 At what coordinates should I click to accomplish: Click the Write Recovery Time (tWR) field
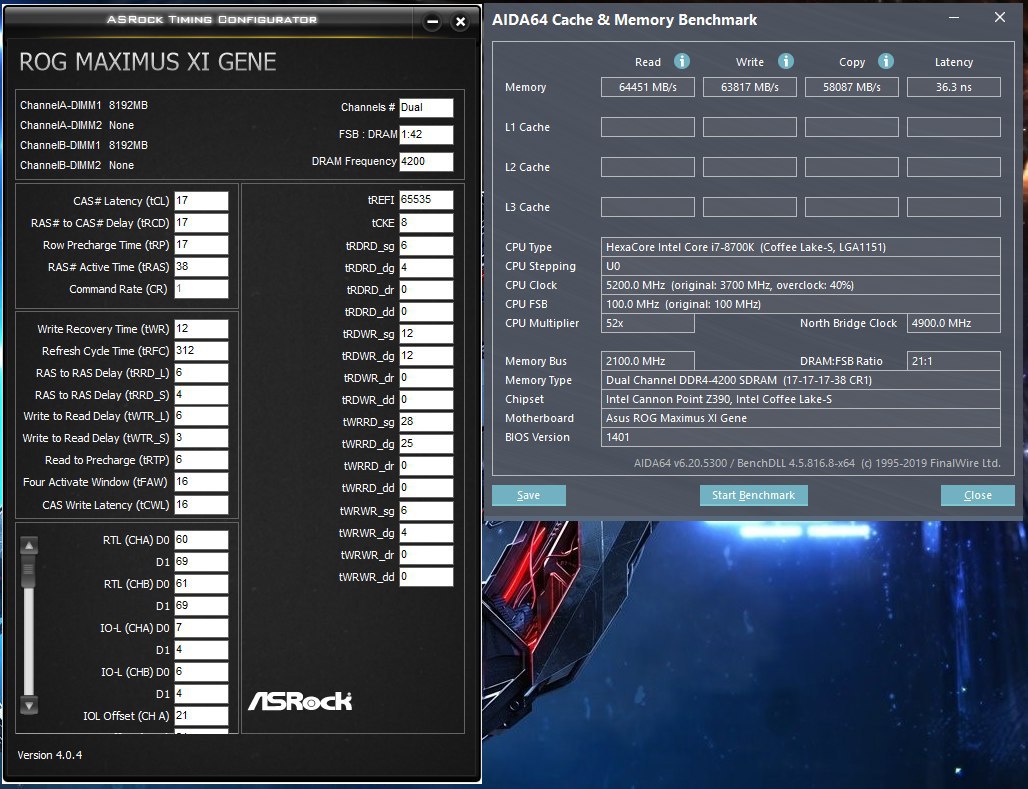pyautogui.click(x=201, y=329)
